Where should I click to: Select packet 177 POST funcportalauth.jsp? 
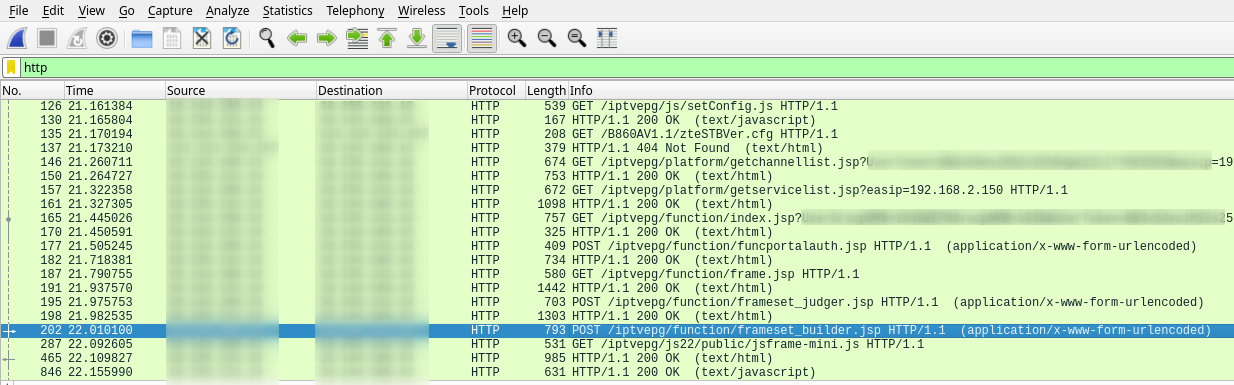point(617,246)
